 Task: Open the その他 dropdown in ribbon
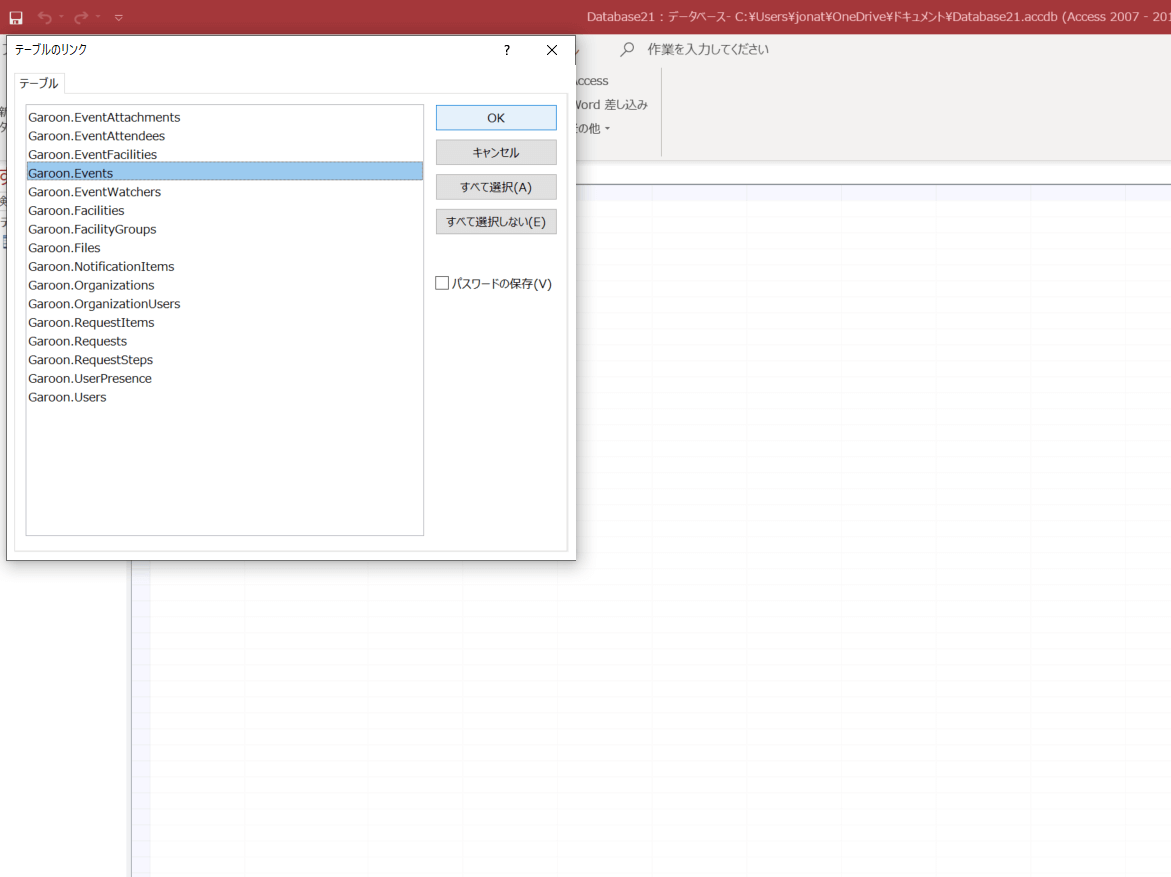tap(594, 128)
